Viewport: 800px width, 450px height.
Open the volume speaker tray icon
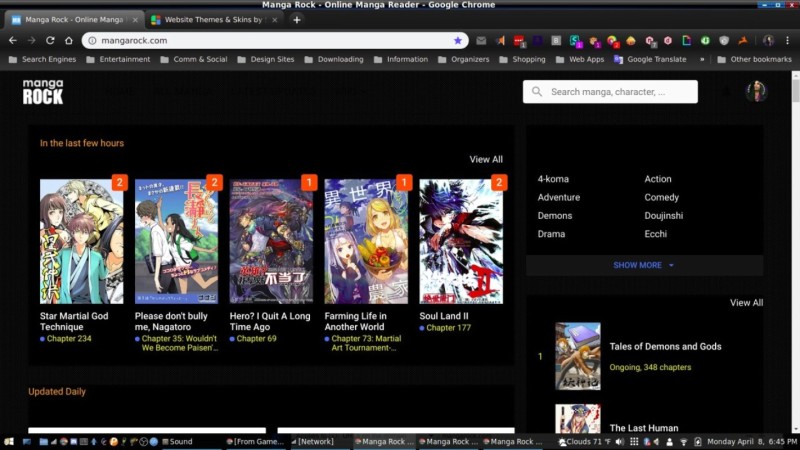point(619,442)
